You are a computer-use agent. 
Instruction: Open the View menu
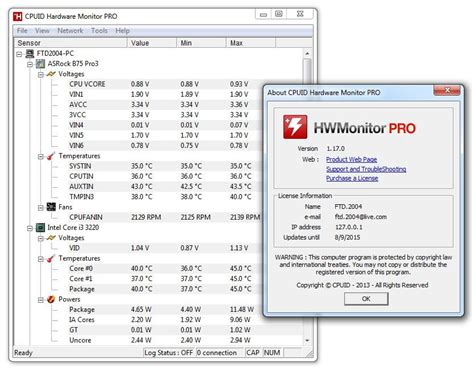coord(42,31)
